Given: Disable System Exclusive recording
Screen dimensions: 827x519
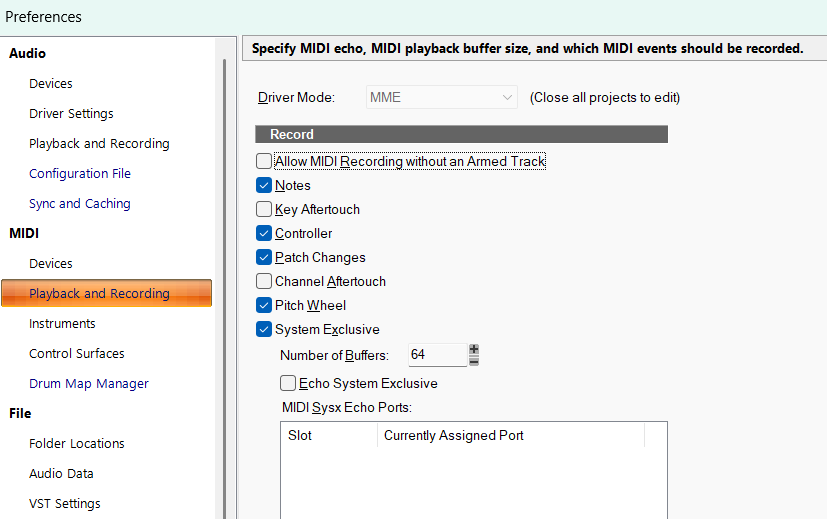Looking at the screenshot, I should (264, 329).
